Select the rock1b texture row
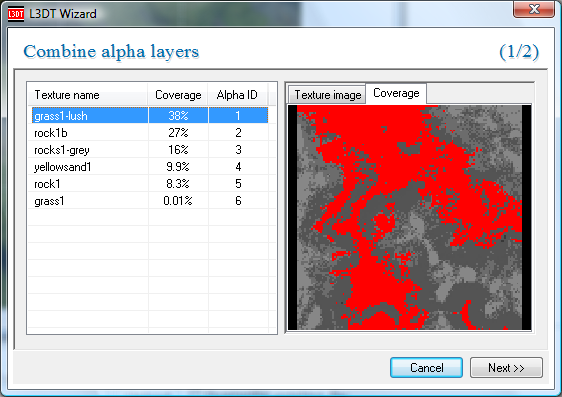 [150, 133]
